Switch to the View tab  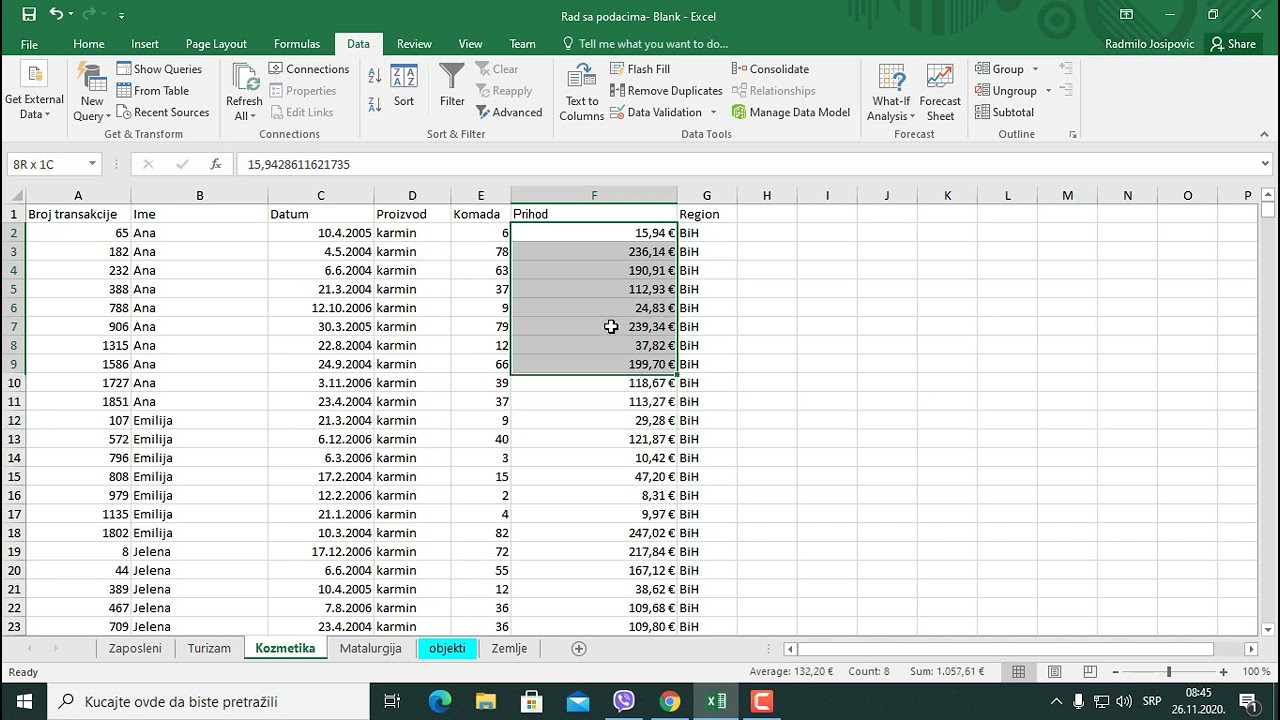(x=470, y=44)
